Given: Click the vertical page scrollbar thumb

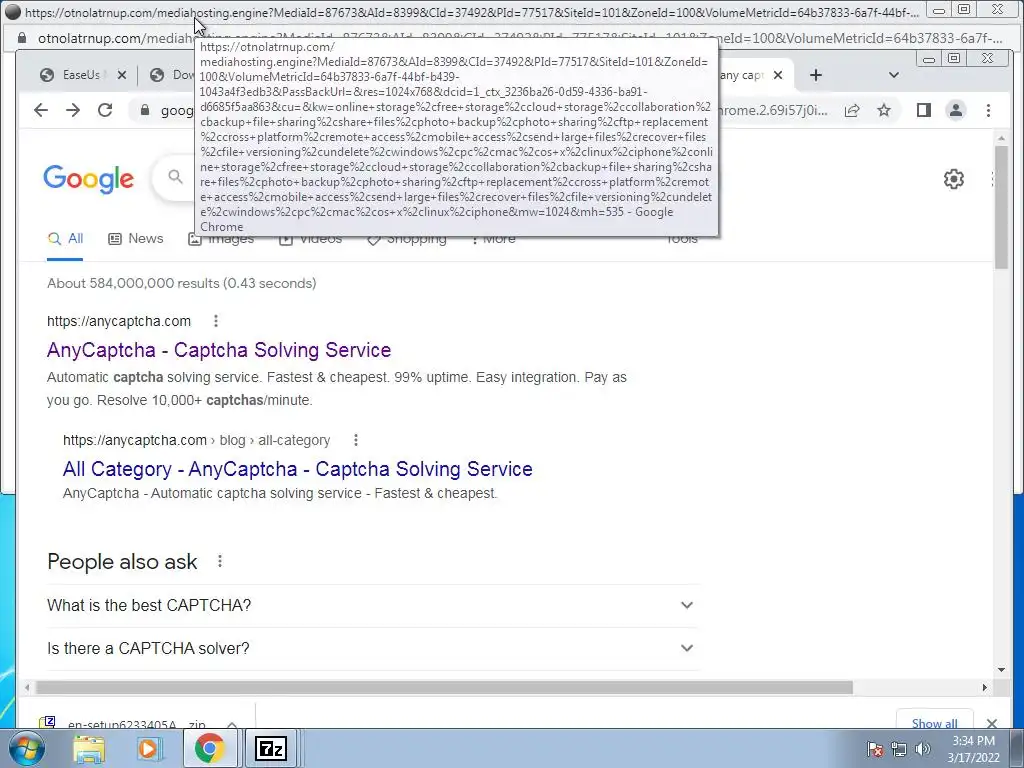Looking at the screenshot, I should point(1001,206).
